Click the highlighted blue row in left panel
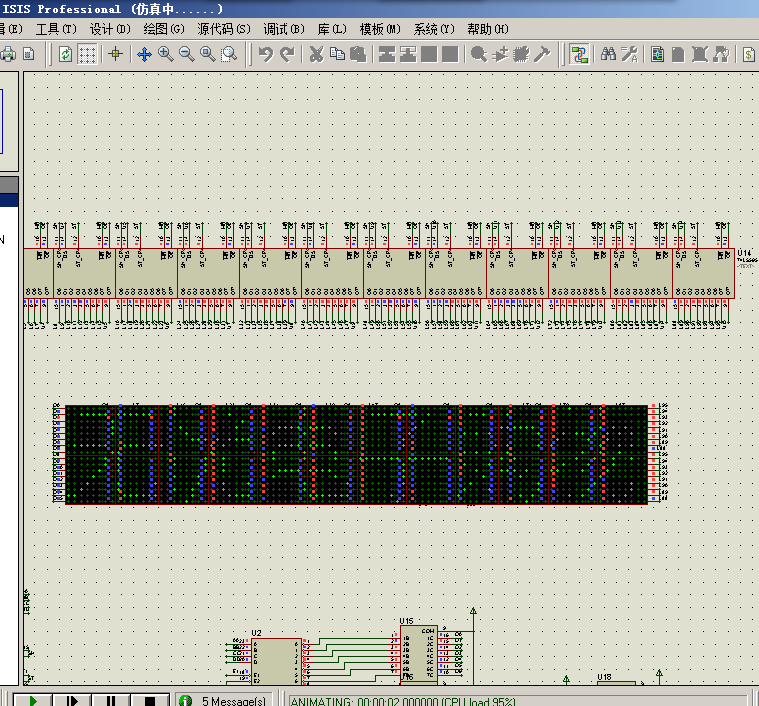Screen dimensions: 759x706 (x=9, y=200)
